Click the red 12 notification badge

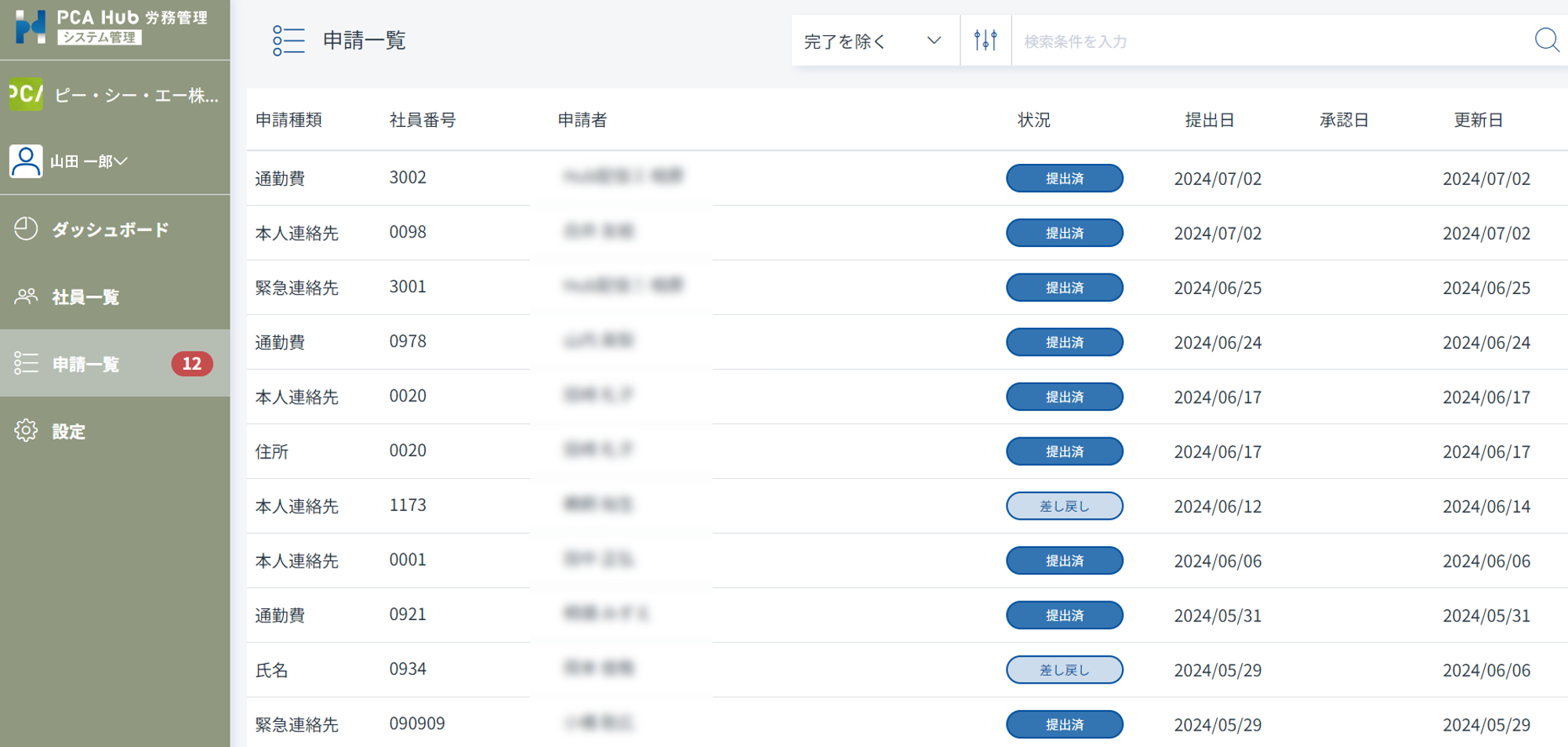192,364
